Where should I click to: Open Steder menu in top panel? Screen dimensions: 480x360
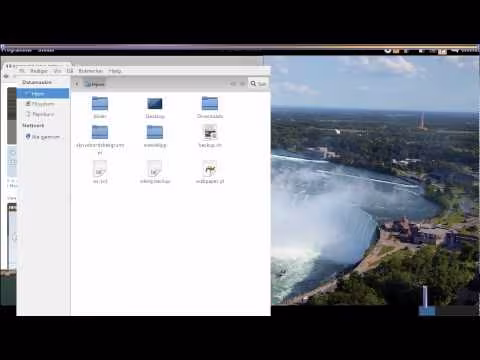[x=46, y=50]
